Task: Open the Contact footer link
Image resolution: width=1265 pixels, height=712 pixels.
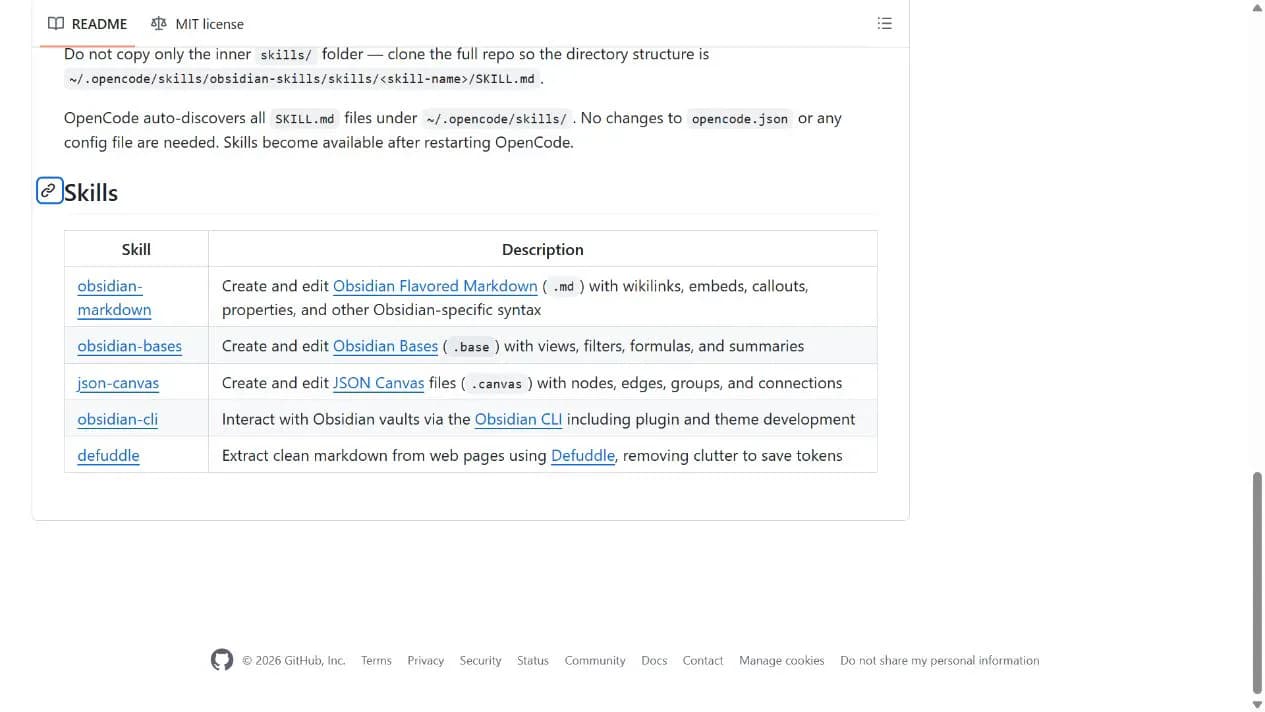Action: (703, 660)
